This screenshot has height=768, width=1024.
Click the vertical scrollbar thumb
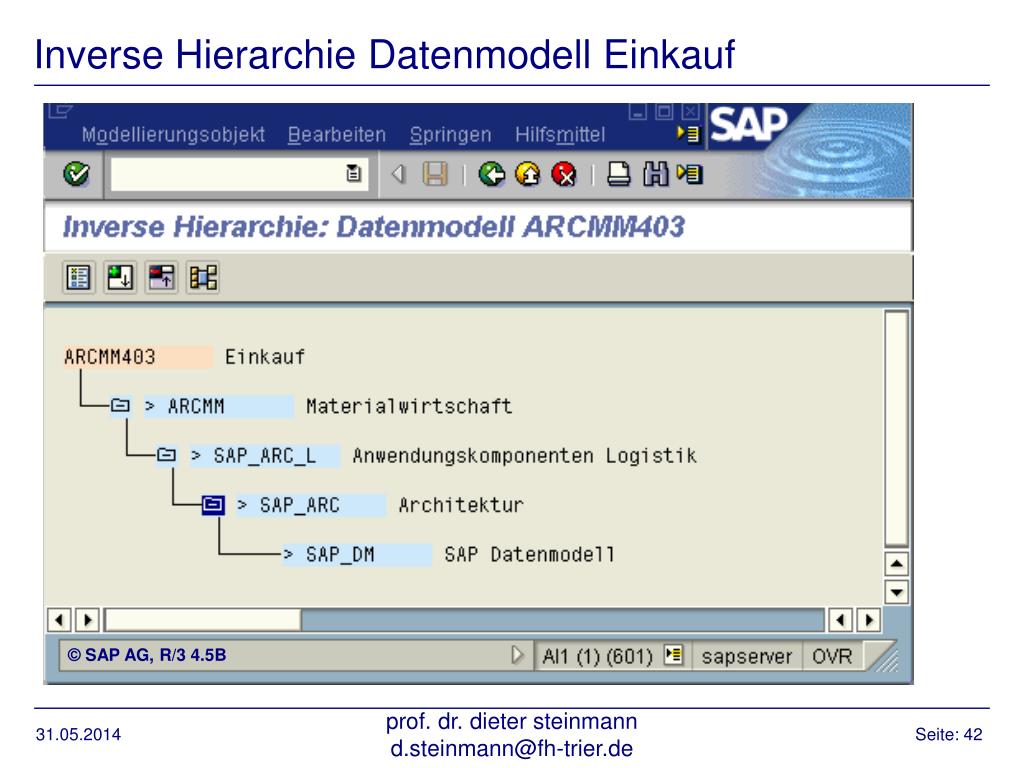click(897, 428)
